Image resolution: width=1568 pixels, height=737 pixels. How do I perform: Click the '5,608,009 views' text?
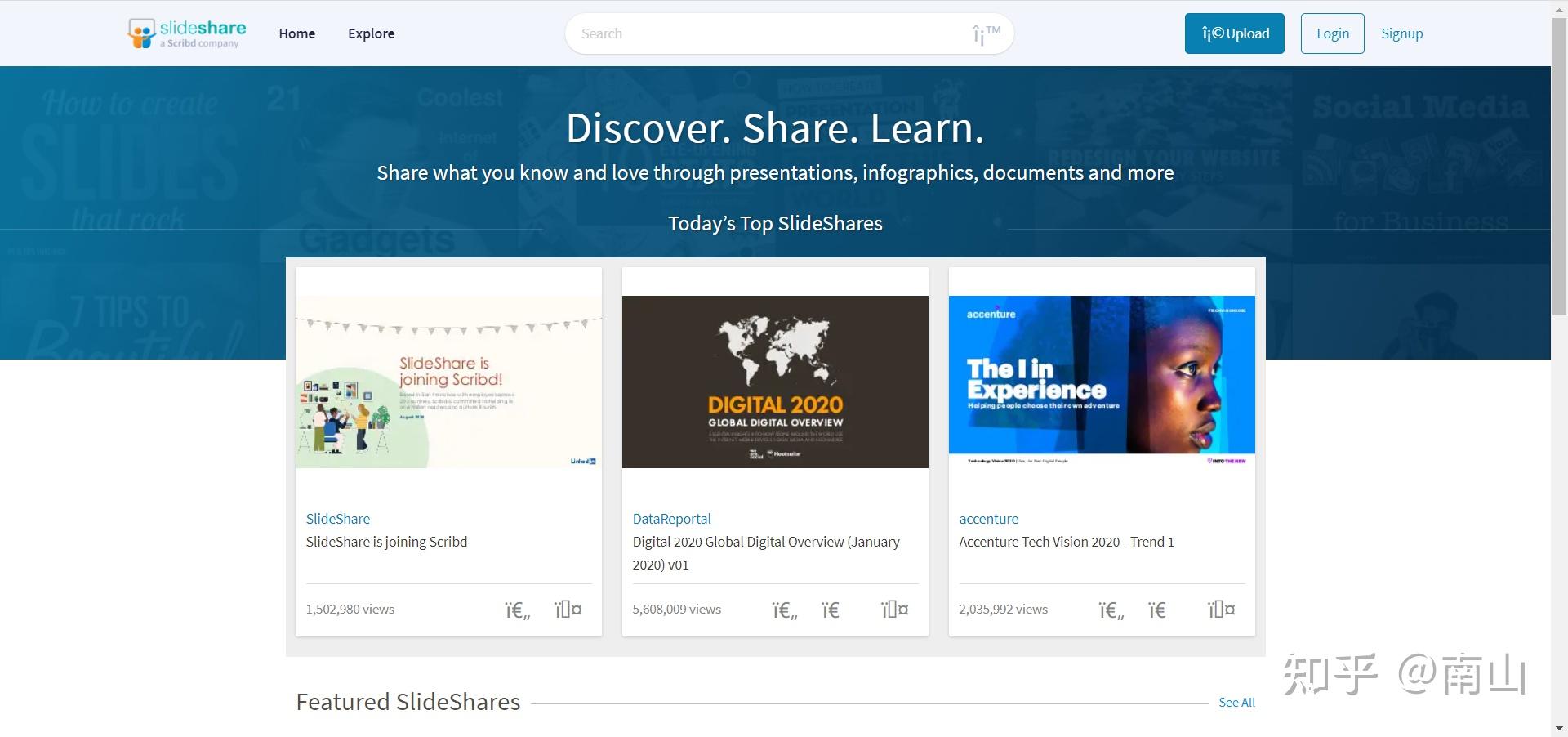pyautogui.click(x=677, y=610)
